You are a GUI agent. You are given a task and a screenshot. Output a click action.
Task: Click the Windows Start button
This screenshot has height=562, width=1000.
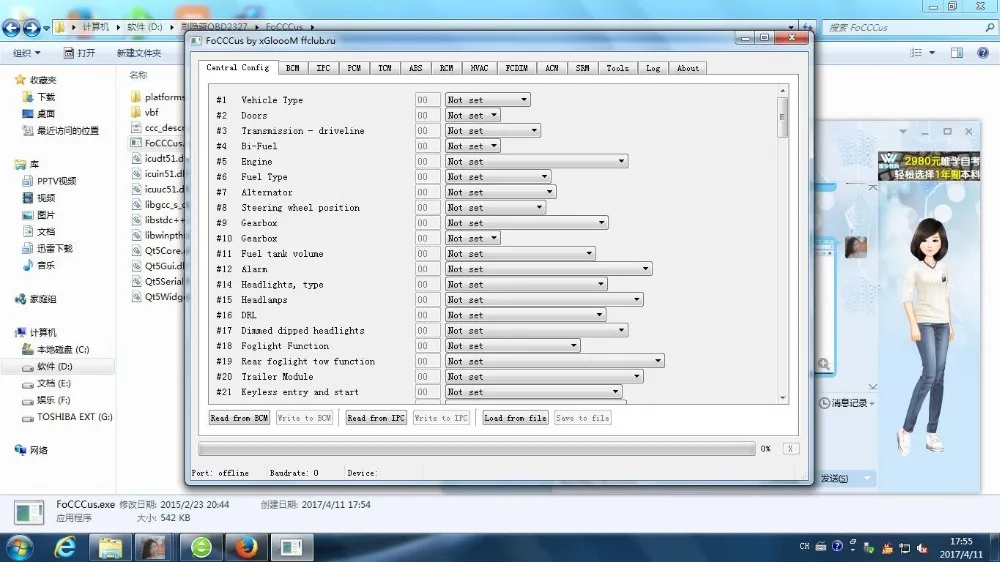click(19, 547)
